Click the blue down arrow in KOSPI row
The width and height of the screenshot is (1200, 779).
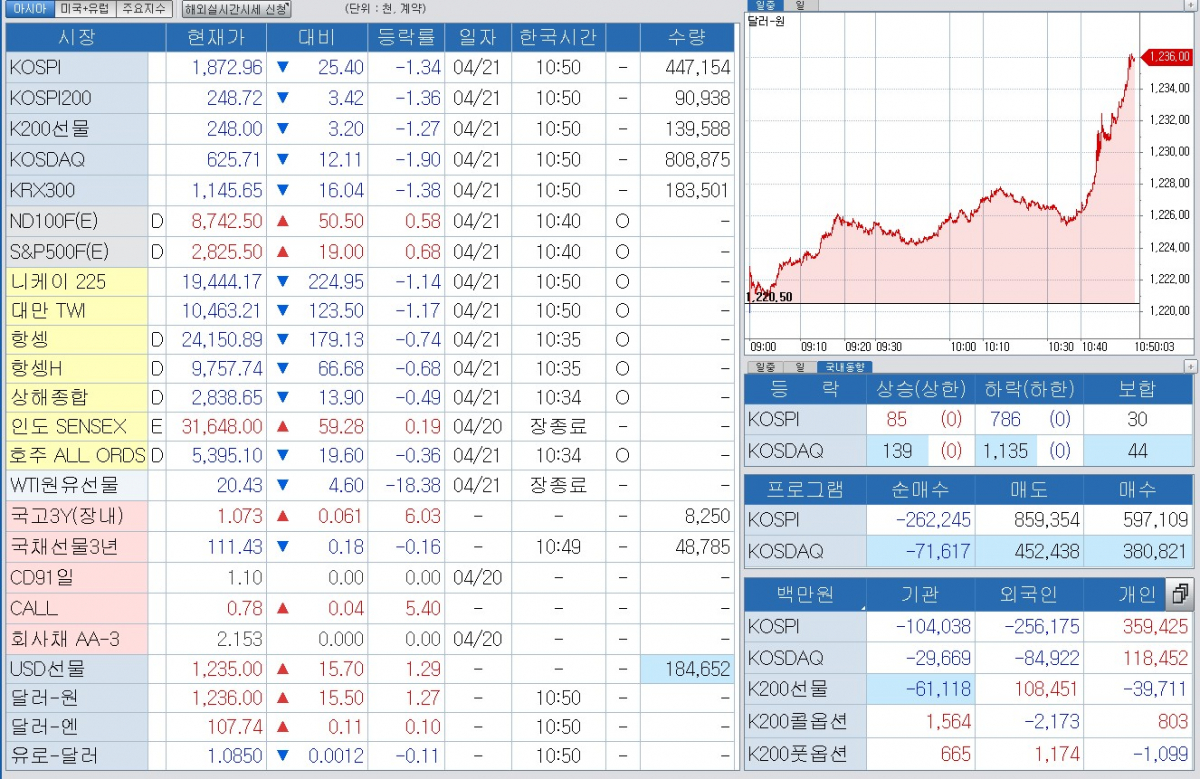click(281, 68)
